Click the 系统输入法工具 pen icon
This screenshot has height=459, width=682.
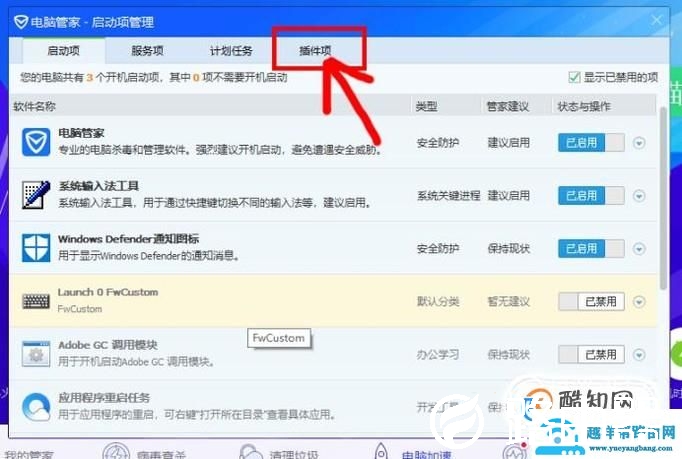pos(36,195)
